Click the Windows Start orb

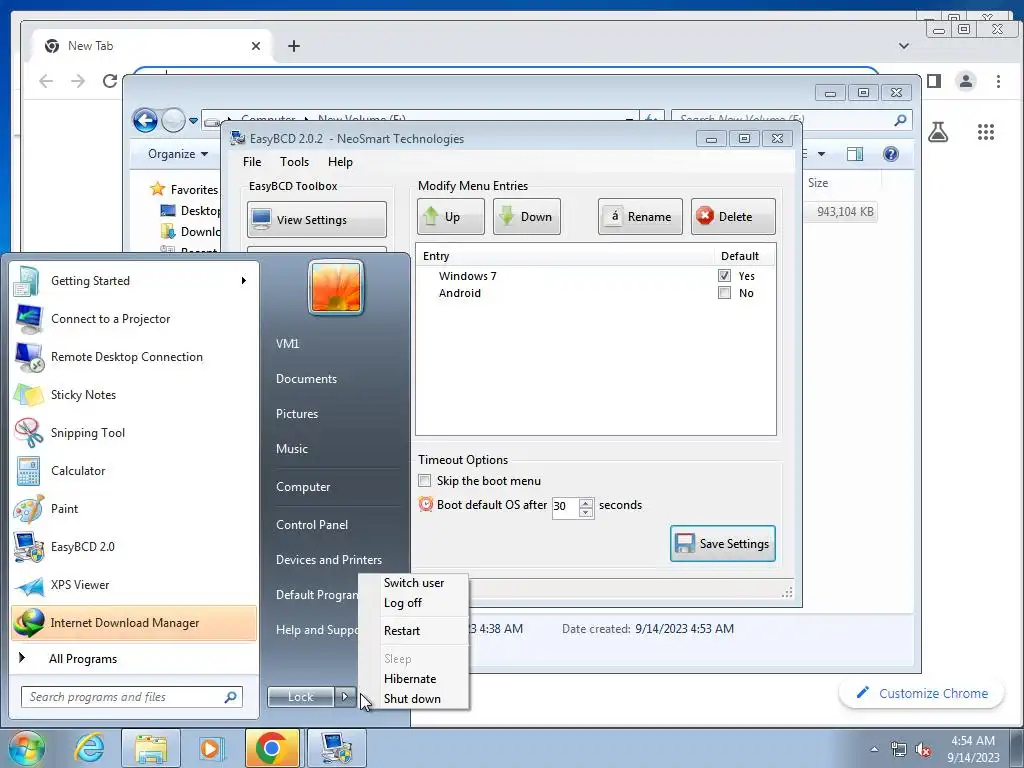(x=26, y=748)
